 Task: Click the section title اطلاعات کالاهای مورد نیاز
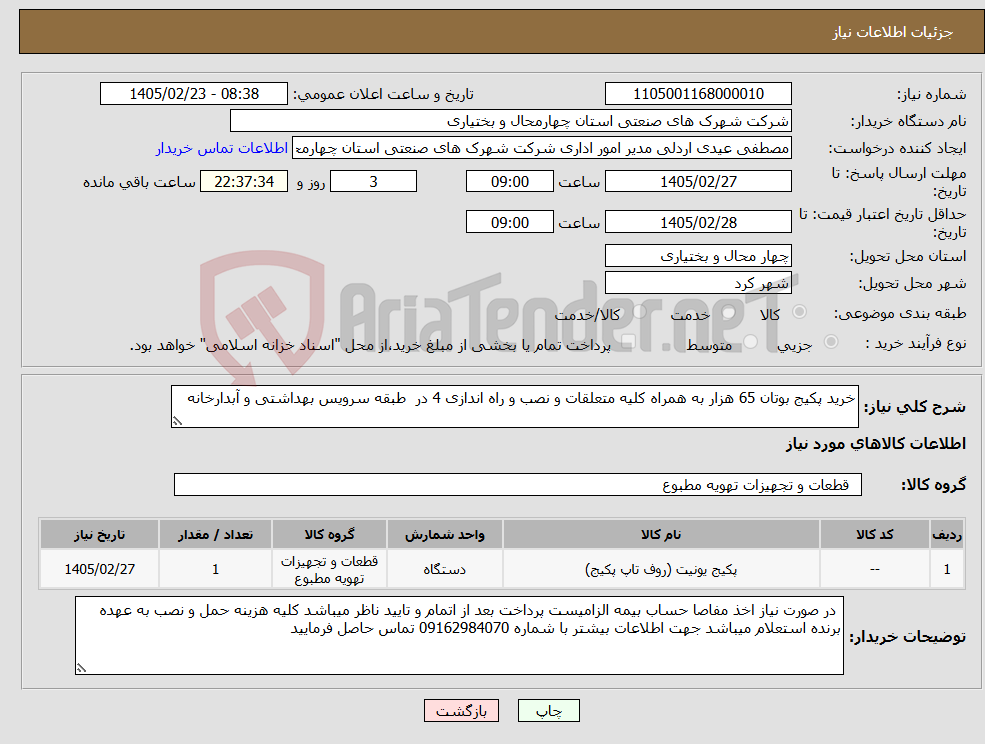pyautogui.click(x=875, y=444)
